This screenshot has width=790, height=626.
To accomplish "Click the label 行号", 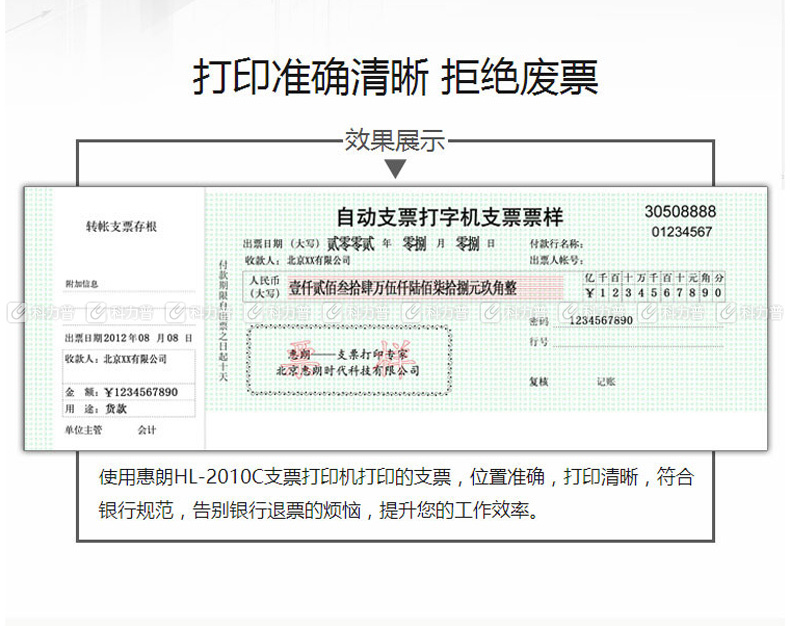I will point(539,342).
